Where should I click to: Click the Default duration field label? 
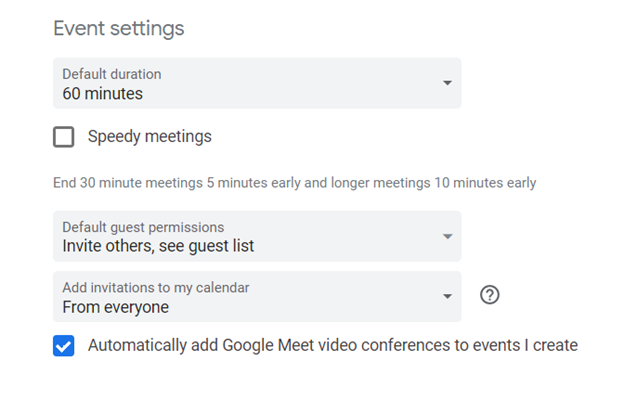coord(112,74)
